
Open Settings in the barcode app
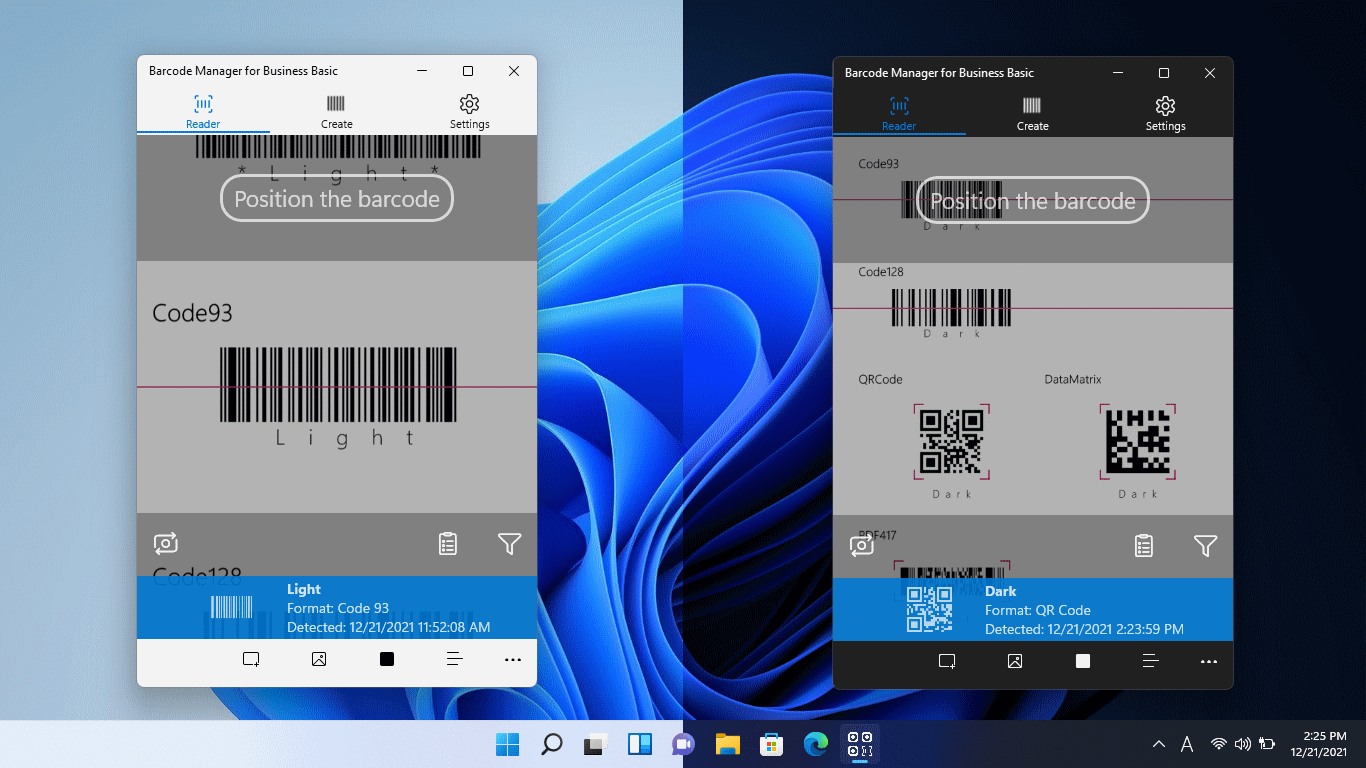pos(469,110)
